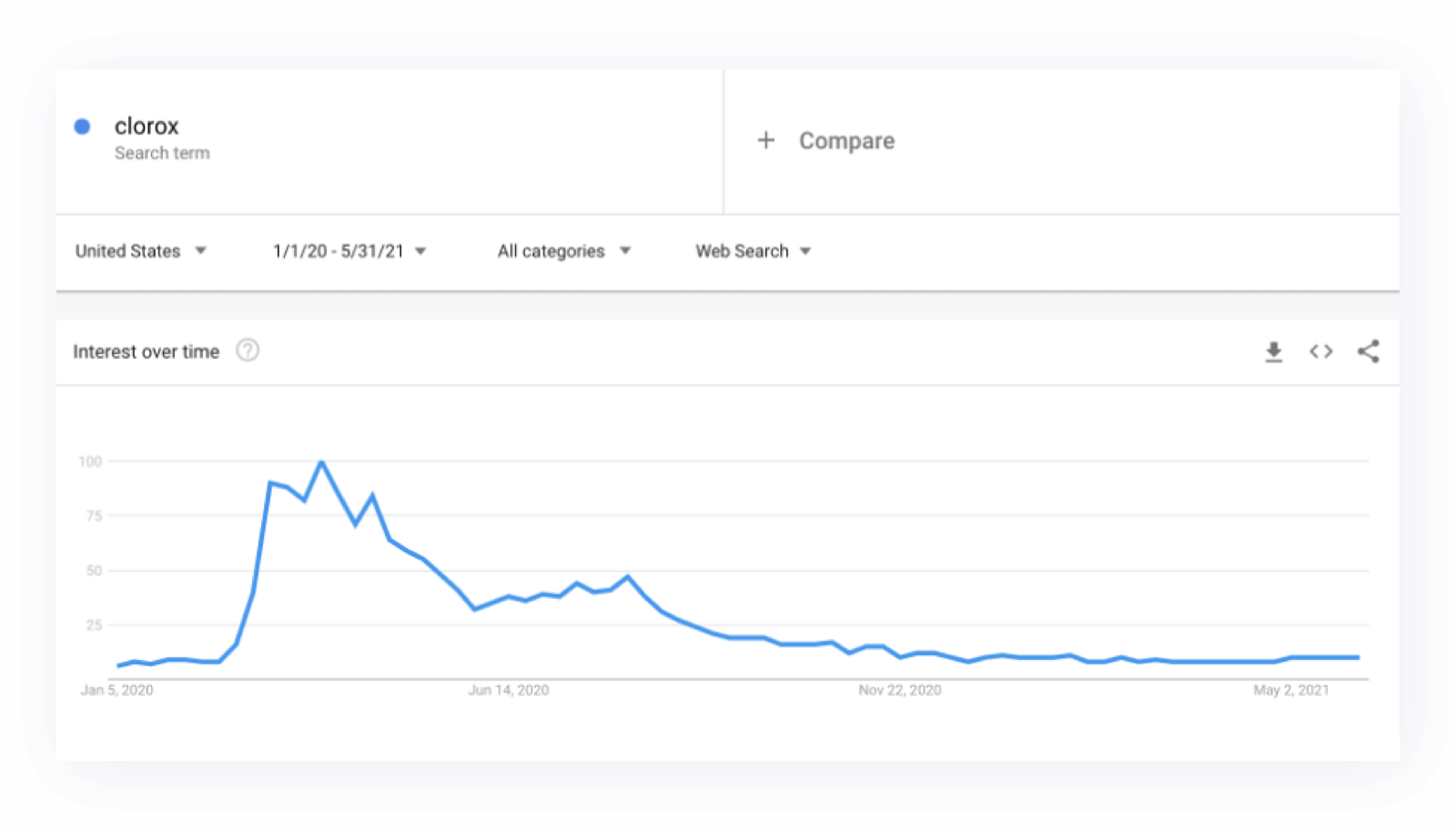This screenshot has height=830, width=1456.
Task: Open the Interest over time help icon
Action: tap(248, 350)
